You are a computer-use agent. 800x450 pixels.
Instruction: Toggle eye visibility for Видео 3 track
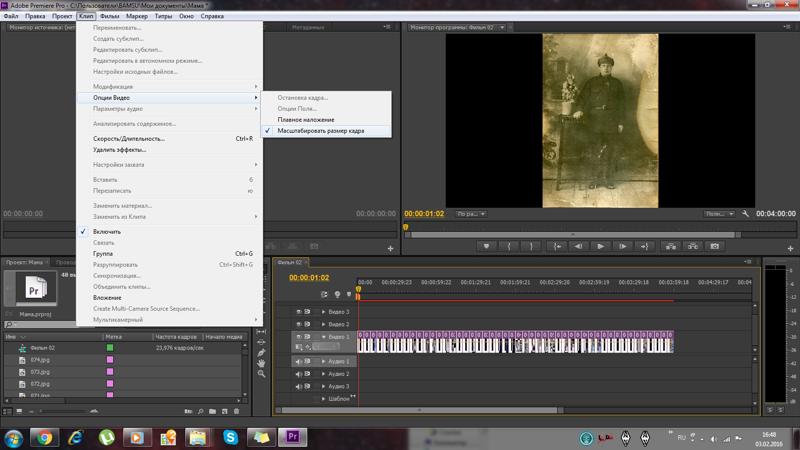click(x=298, y=312)
